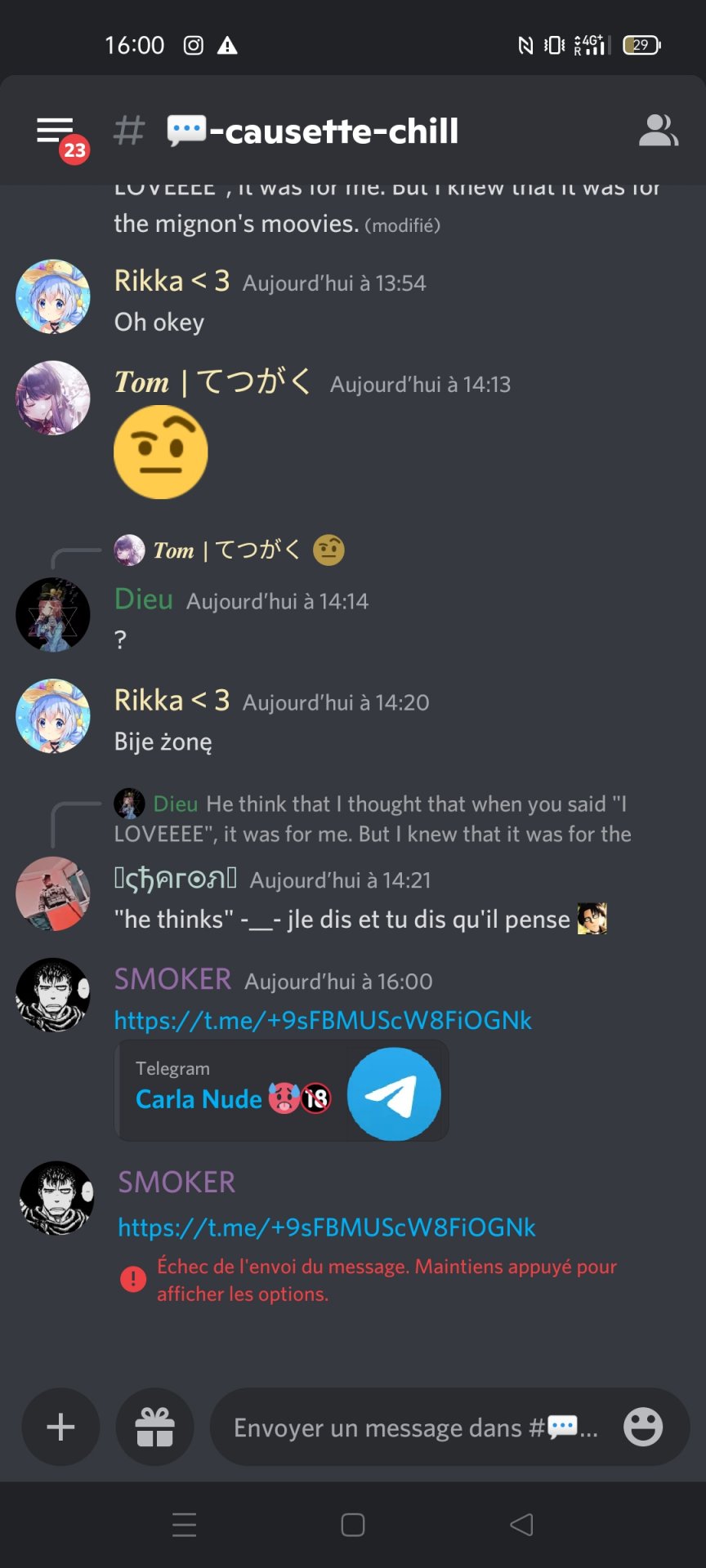Open the channel list hamburger menu
Viewport: 706px width, 1568px height.
tap(56, 131)
